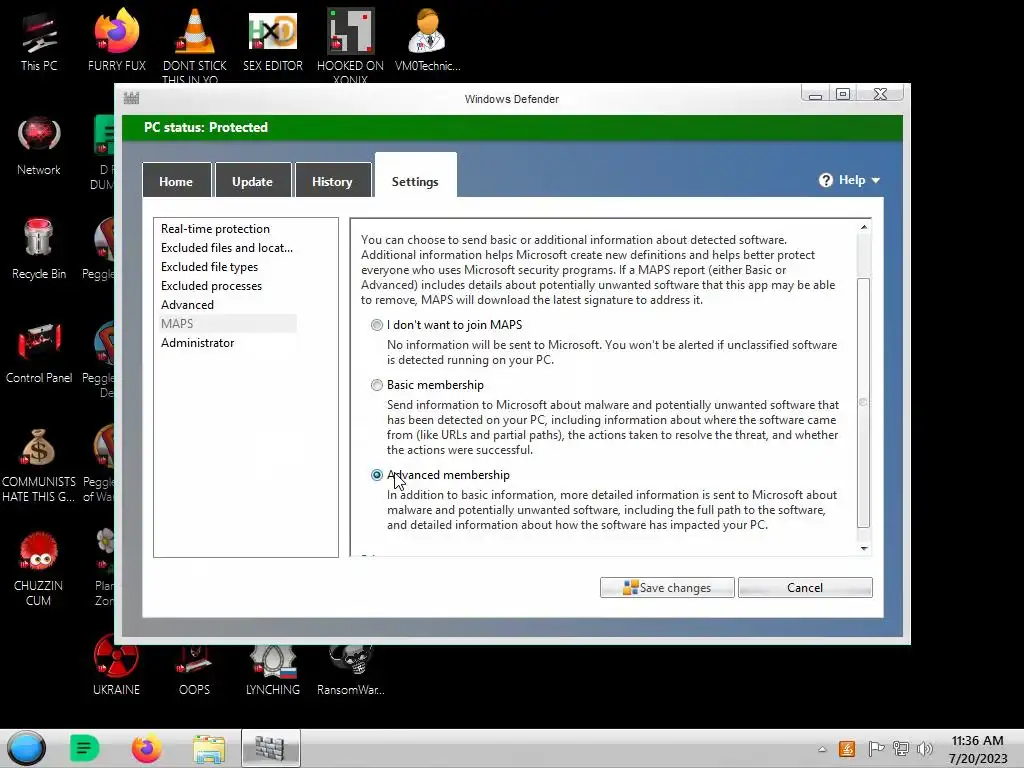Open Real-time protection settings
Screen dimensions: 1024x768
216,229
